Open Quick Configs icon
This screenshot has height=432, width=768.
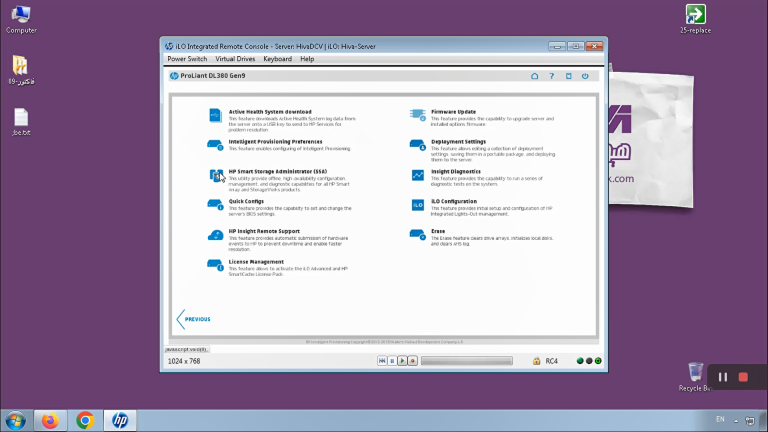pyautogui.click(x=215, y=205)
